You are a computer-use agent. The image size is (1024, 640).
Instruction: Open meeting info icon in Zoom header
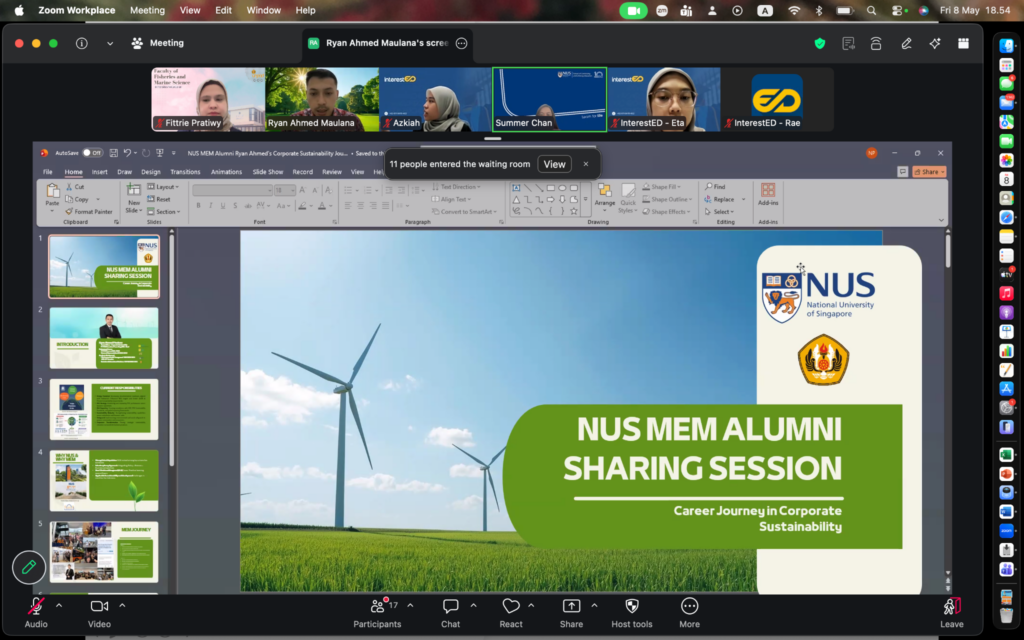[x=82, y=43]
